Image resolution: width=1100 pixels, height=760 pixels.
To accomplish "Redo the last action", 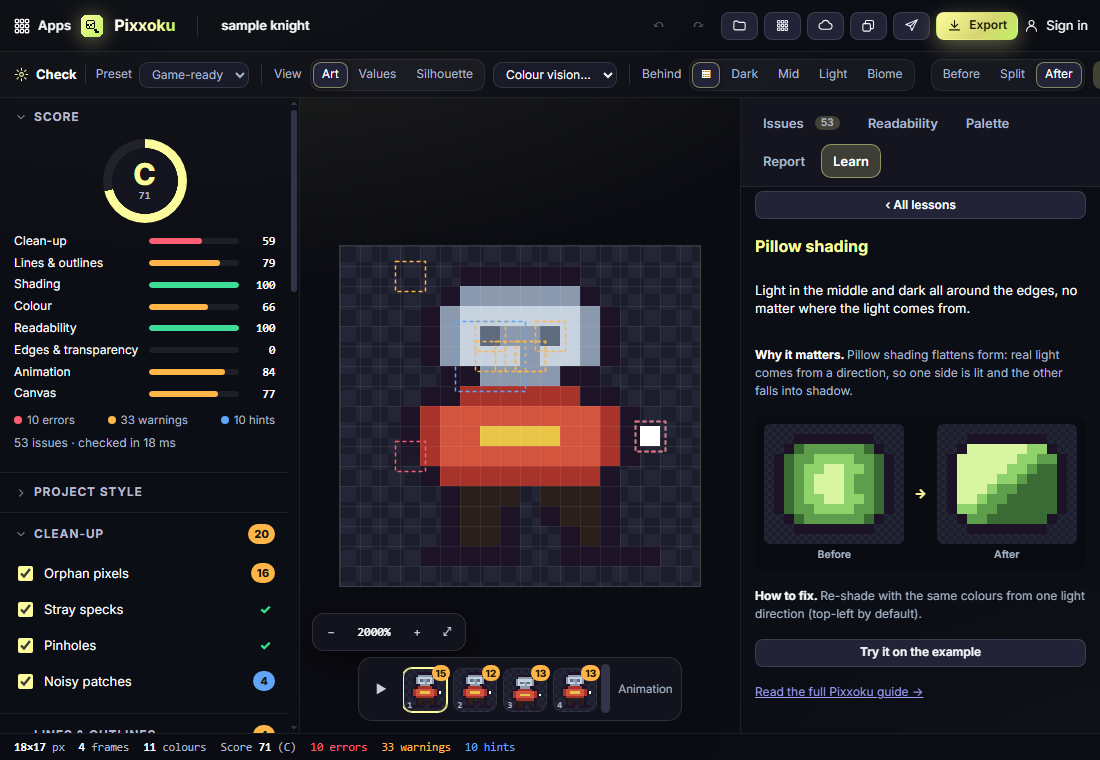I will (x=698, y=25).
